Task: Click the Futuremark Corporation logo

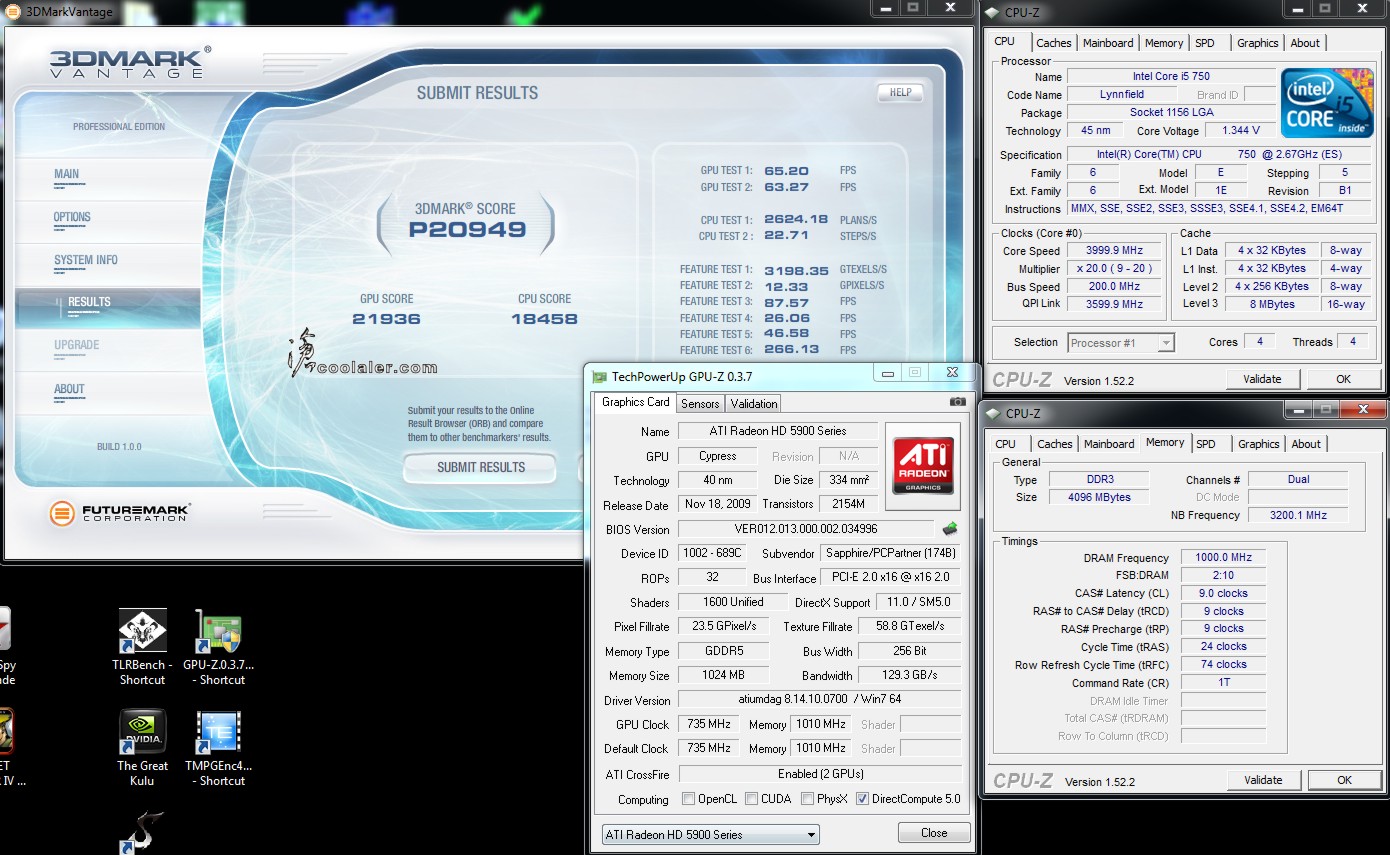Action: (121, 513)
